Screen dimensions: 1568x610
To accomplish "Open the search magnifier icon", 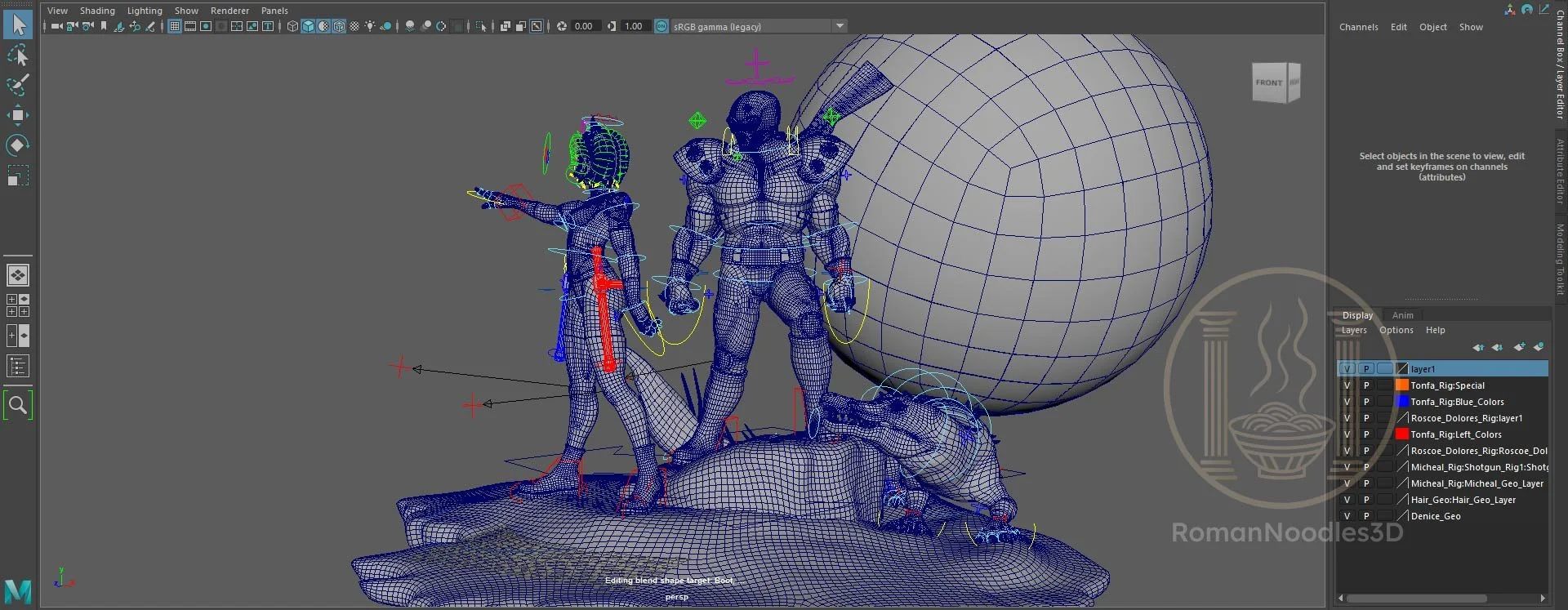I will [17, 405].
